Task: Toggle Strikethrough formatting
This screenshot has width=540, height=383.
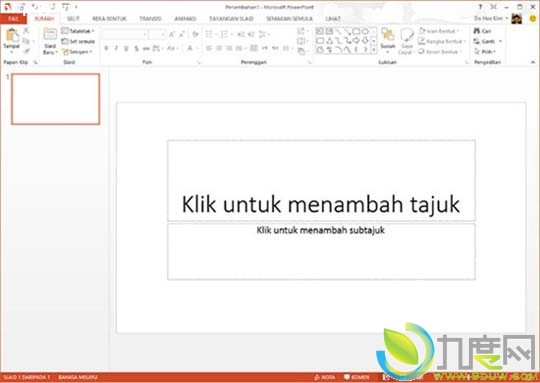Action: (x=146, y=49)
